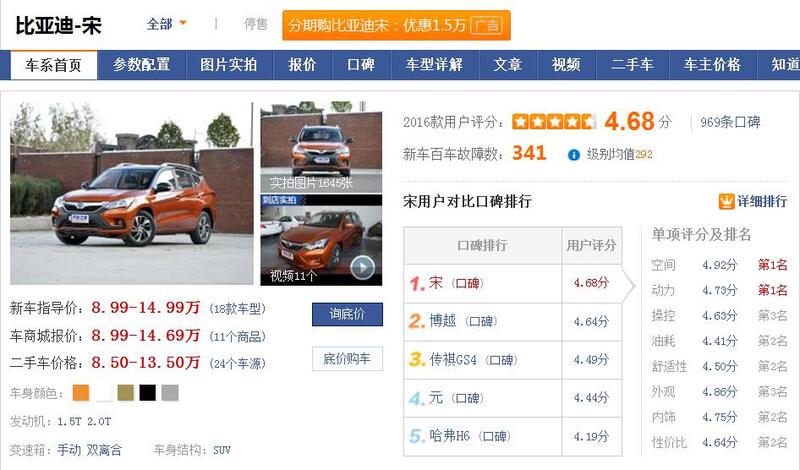Screen dimensions: 800x470
Task: Click 宋 in the ranking list
Action: [x=436, y=283]
